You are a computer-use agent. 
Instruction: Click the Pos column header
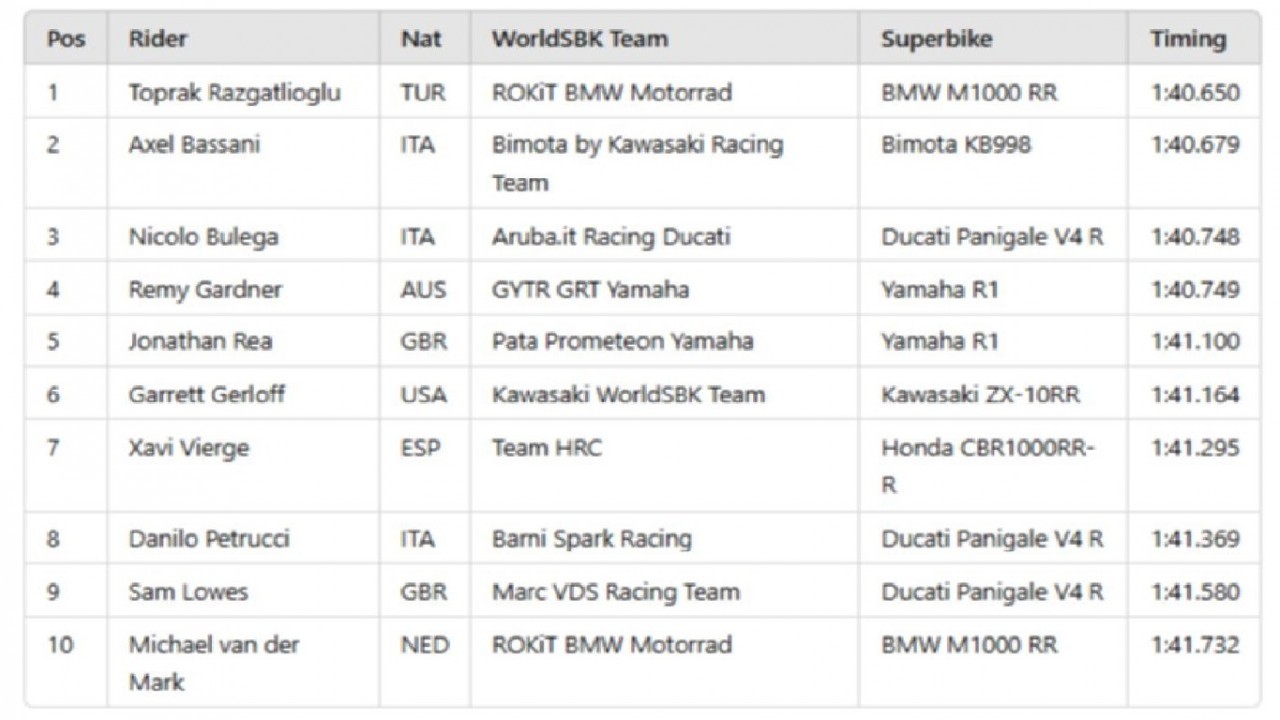(66, 40)
